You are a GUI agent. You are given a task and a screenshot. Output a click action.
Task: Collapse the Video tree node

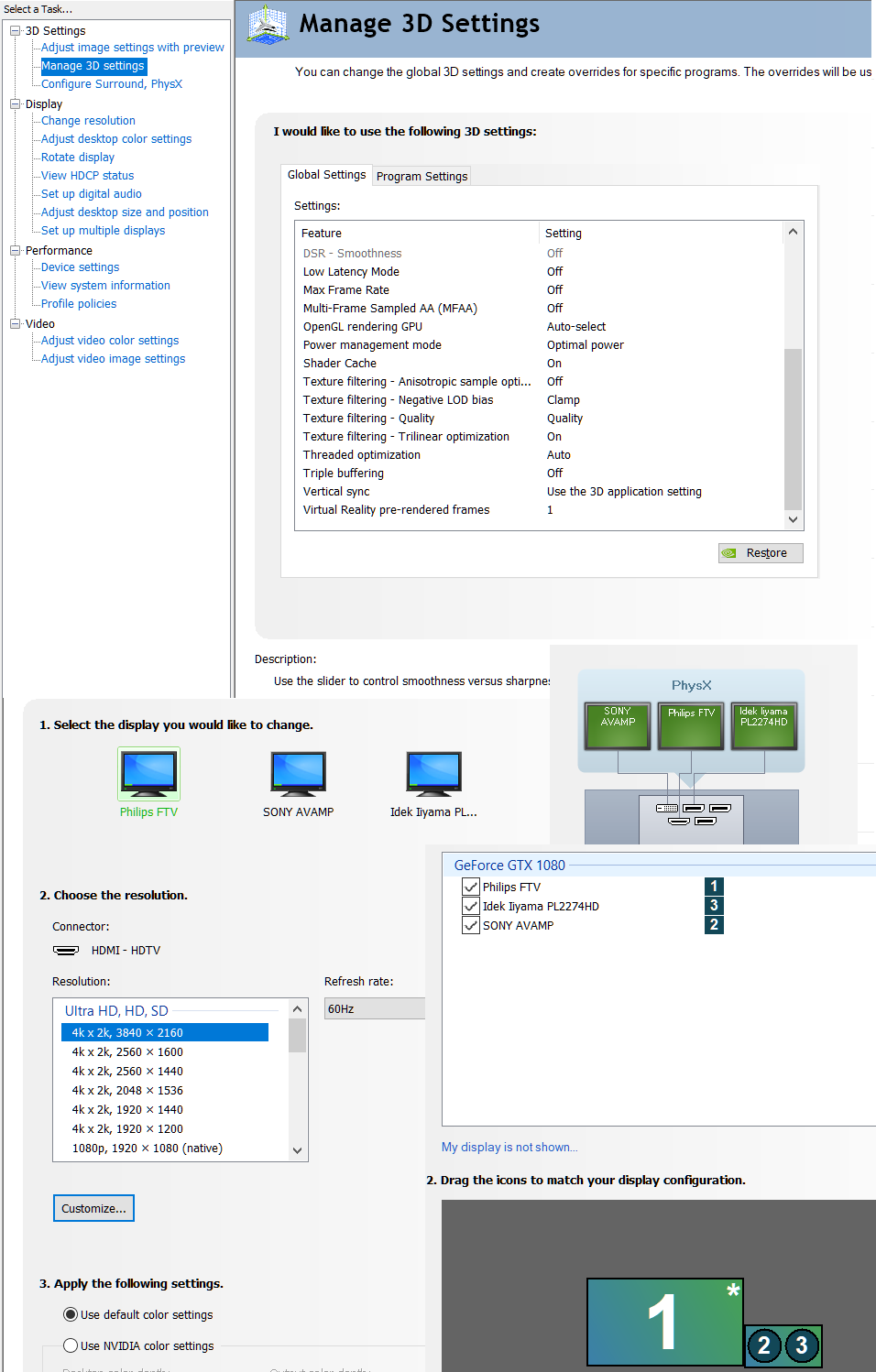(x=16, y=324)
